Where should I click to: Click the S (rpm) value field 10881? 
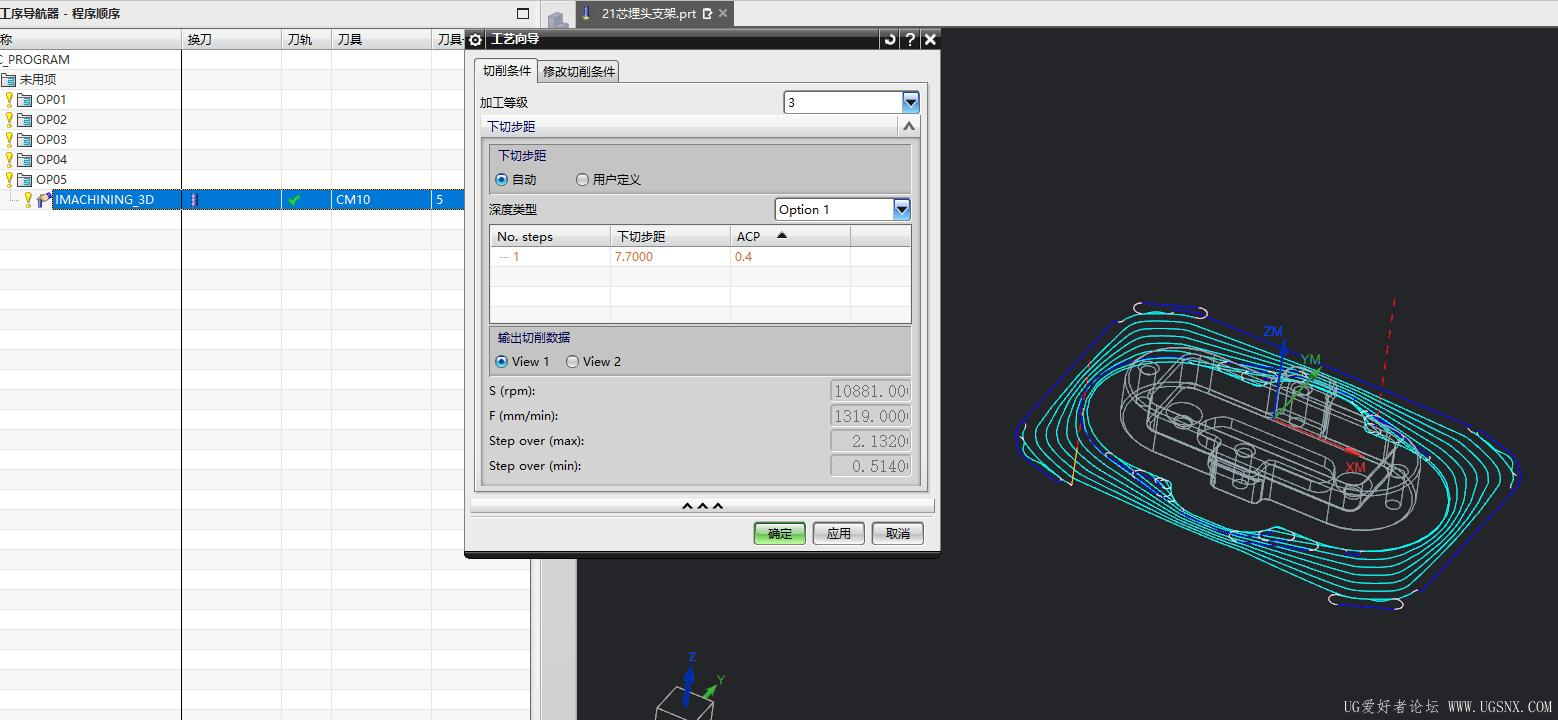(x=870, y=391)
